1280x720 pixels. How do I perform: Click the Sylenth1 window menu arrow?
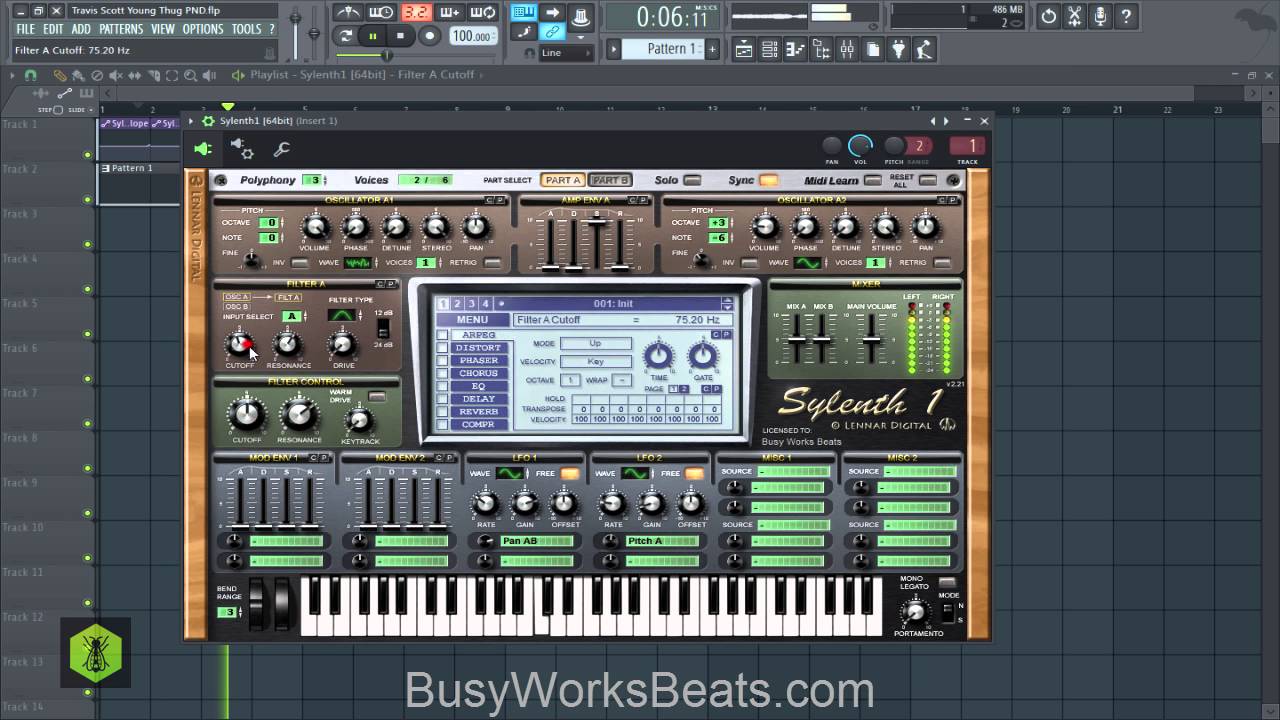pos(191,121)
